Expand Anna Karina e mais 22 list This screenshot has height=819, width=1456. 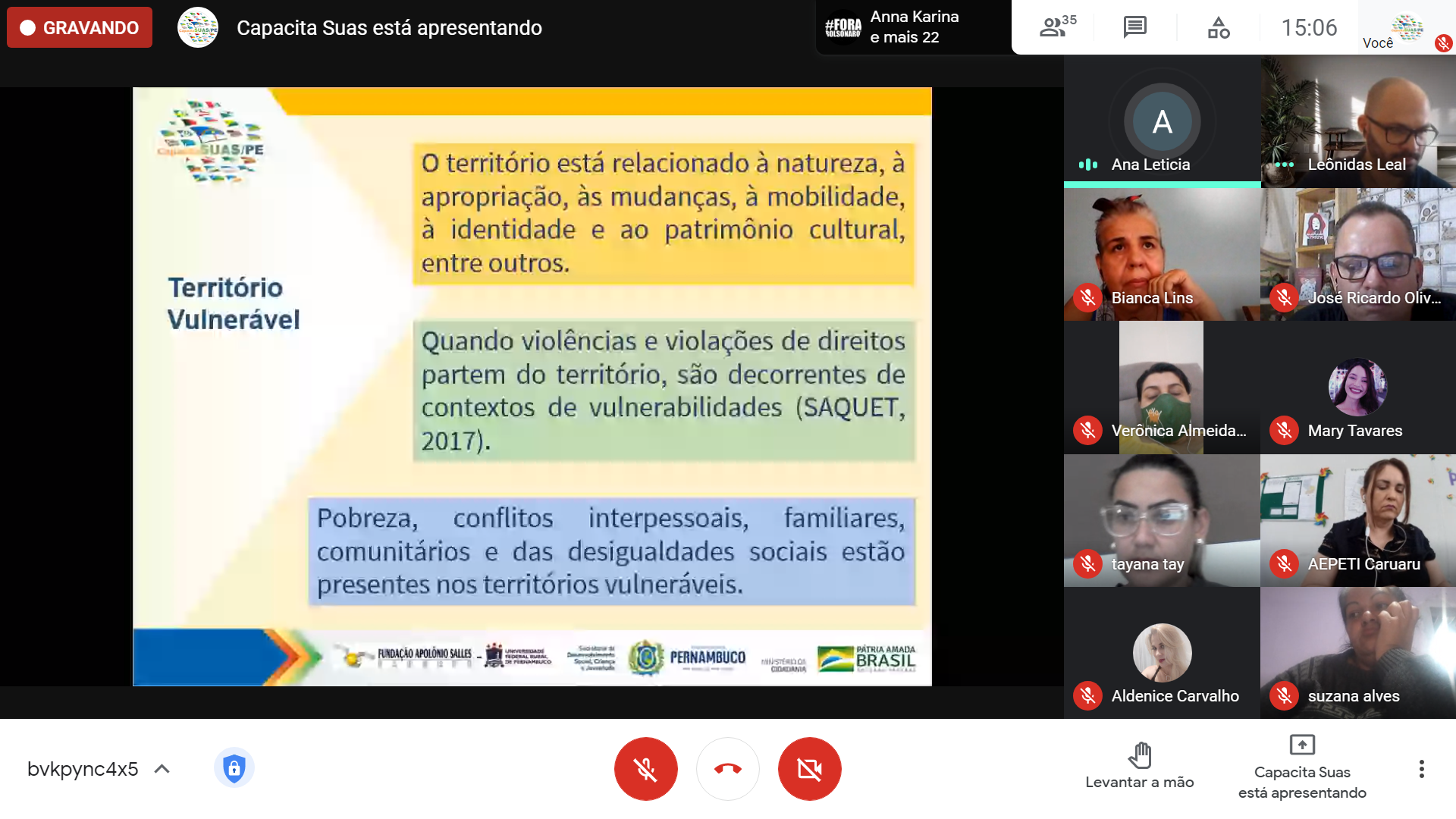click(912, 27)
